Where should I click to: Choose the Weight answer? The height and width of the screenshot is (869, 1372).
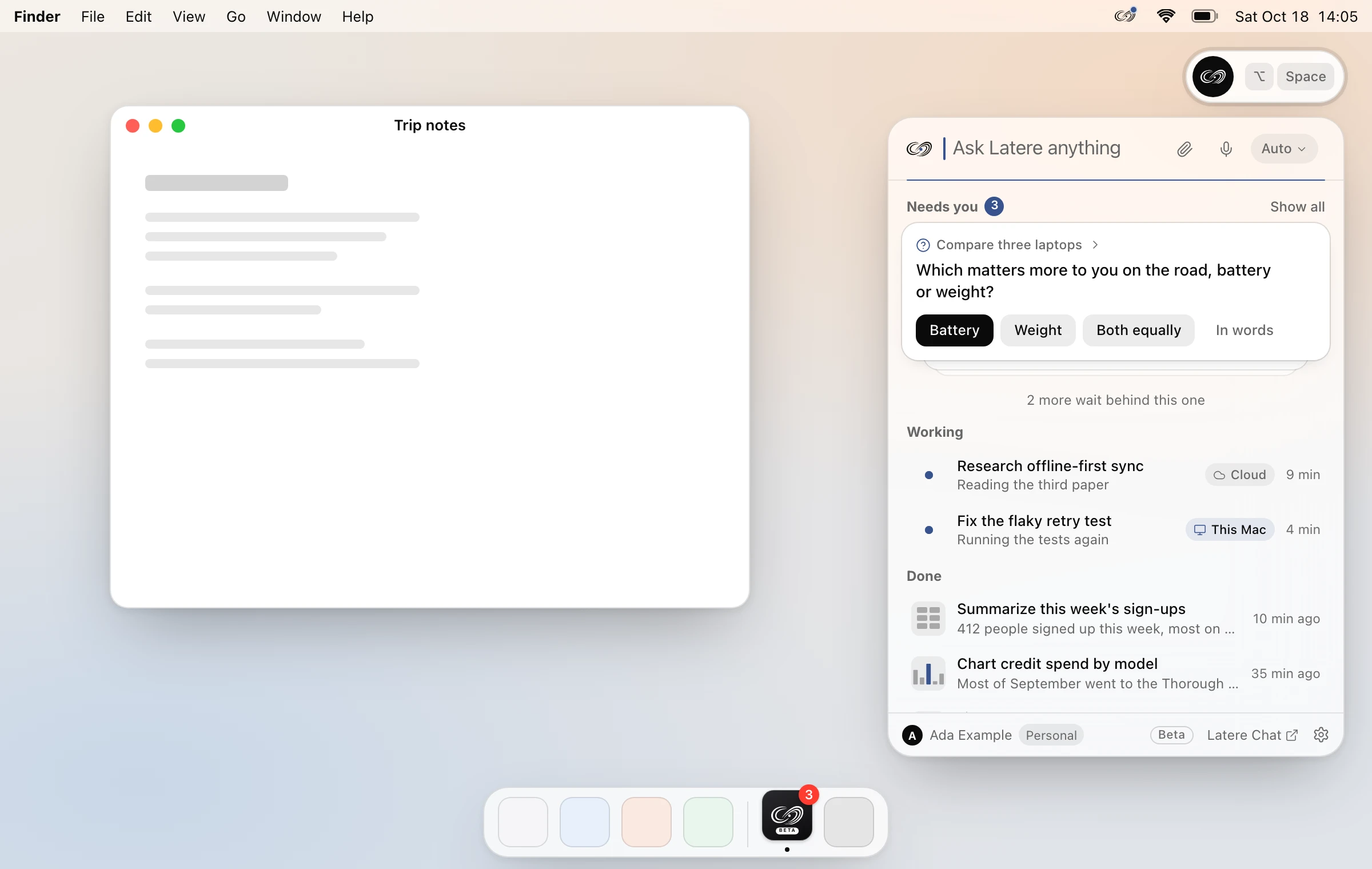pos(1038,330)
